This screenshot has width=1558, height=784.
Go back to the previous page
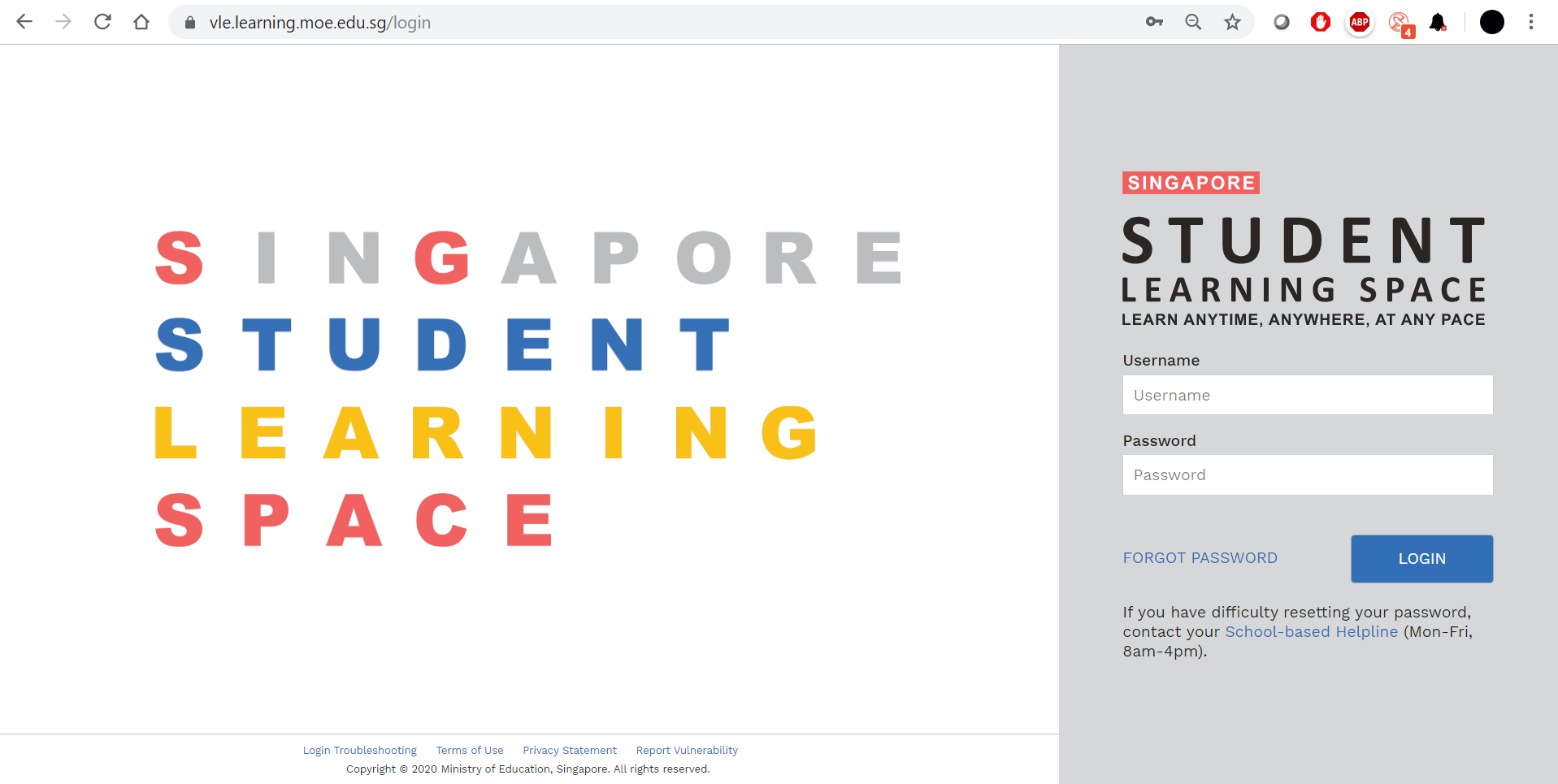point(24,22)
